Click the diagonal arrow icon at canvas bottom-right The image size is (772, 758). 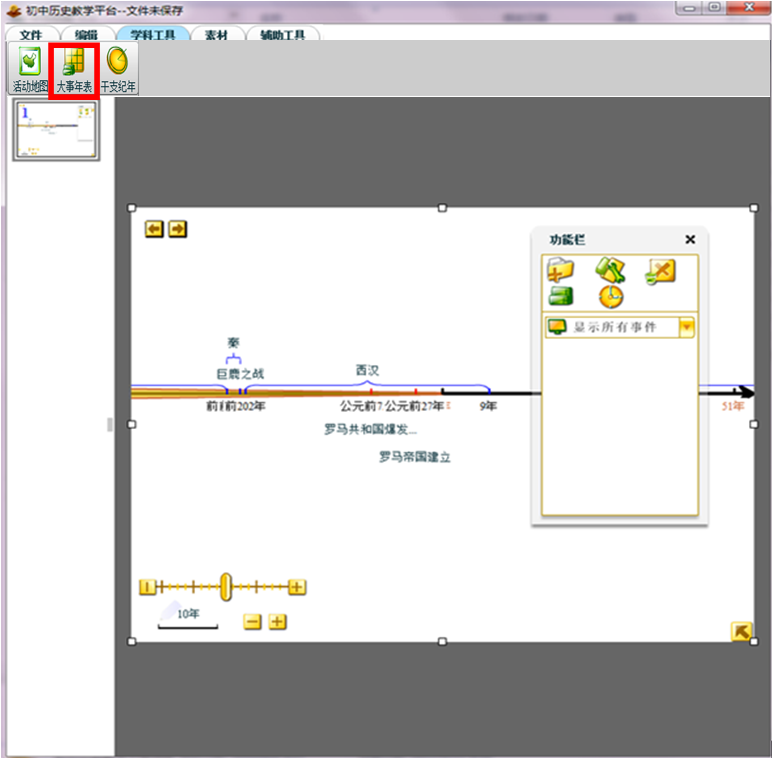pos(741,631)
